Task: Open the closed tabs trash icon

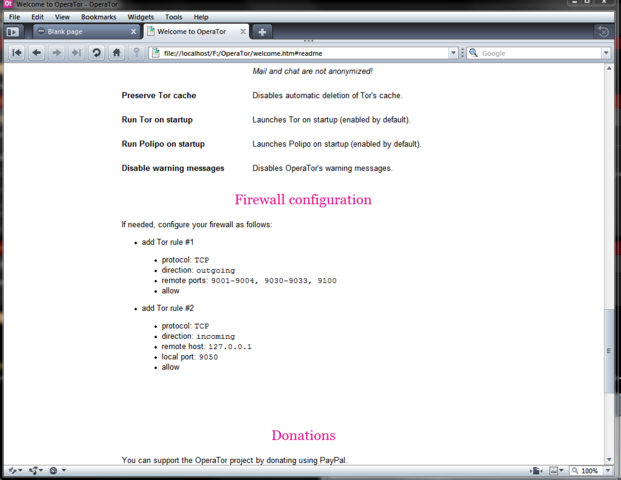Action: 603,32
